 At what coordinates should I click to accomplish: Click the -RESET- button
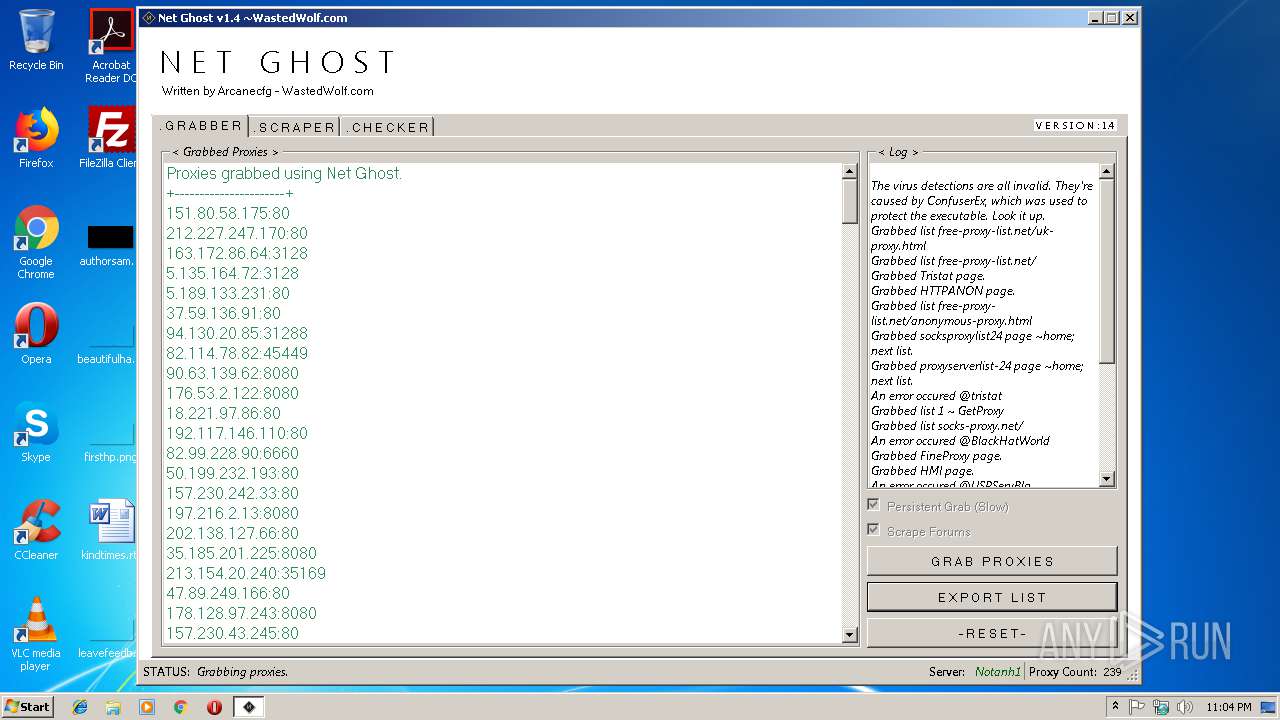992,633
